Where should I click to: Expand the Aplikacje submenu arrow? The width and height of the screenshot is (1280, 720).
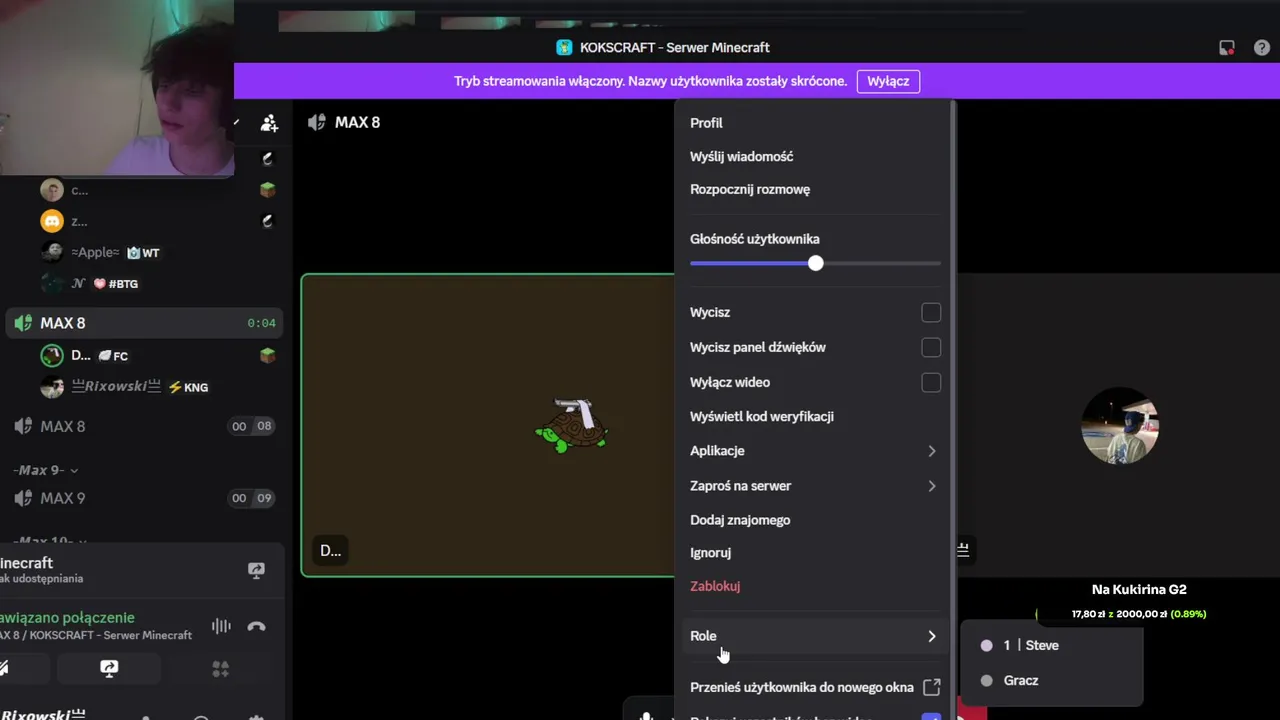[x=931, y=451]
